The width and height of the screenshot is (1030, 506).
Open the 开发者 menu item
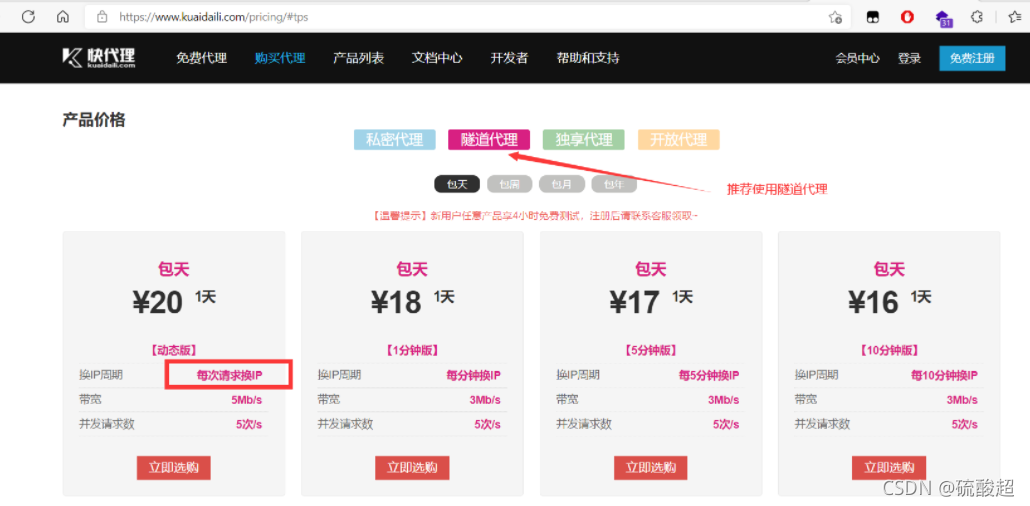pos(509,58)
